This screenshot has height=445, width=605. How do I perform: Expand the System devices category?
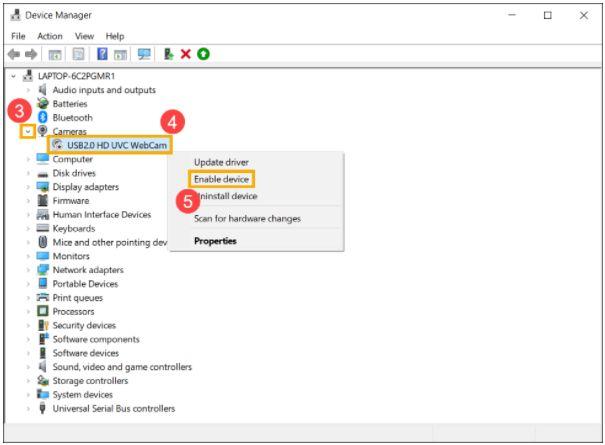(28, 394)
